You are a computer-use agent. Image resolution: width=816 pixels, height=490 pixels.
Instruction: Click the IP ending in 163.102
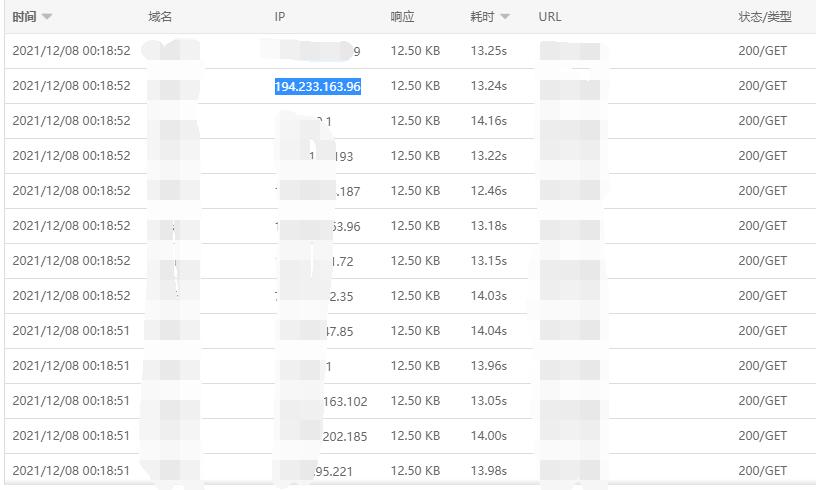pos(344,402)
